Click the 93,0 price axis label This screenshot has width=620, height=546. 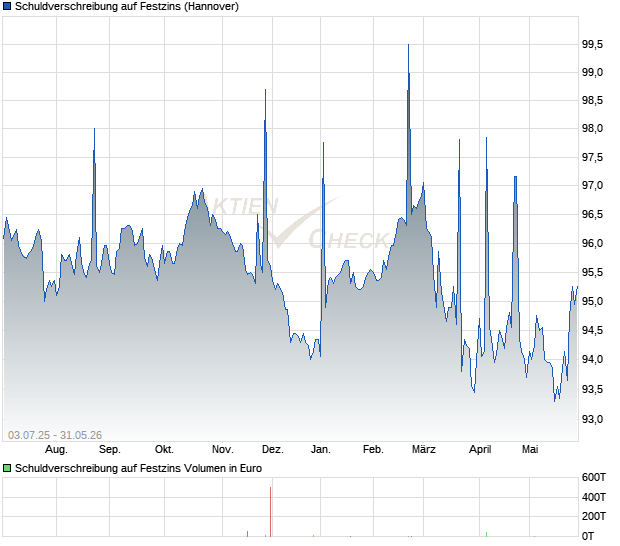click(592, 419)
